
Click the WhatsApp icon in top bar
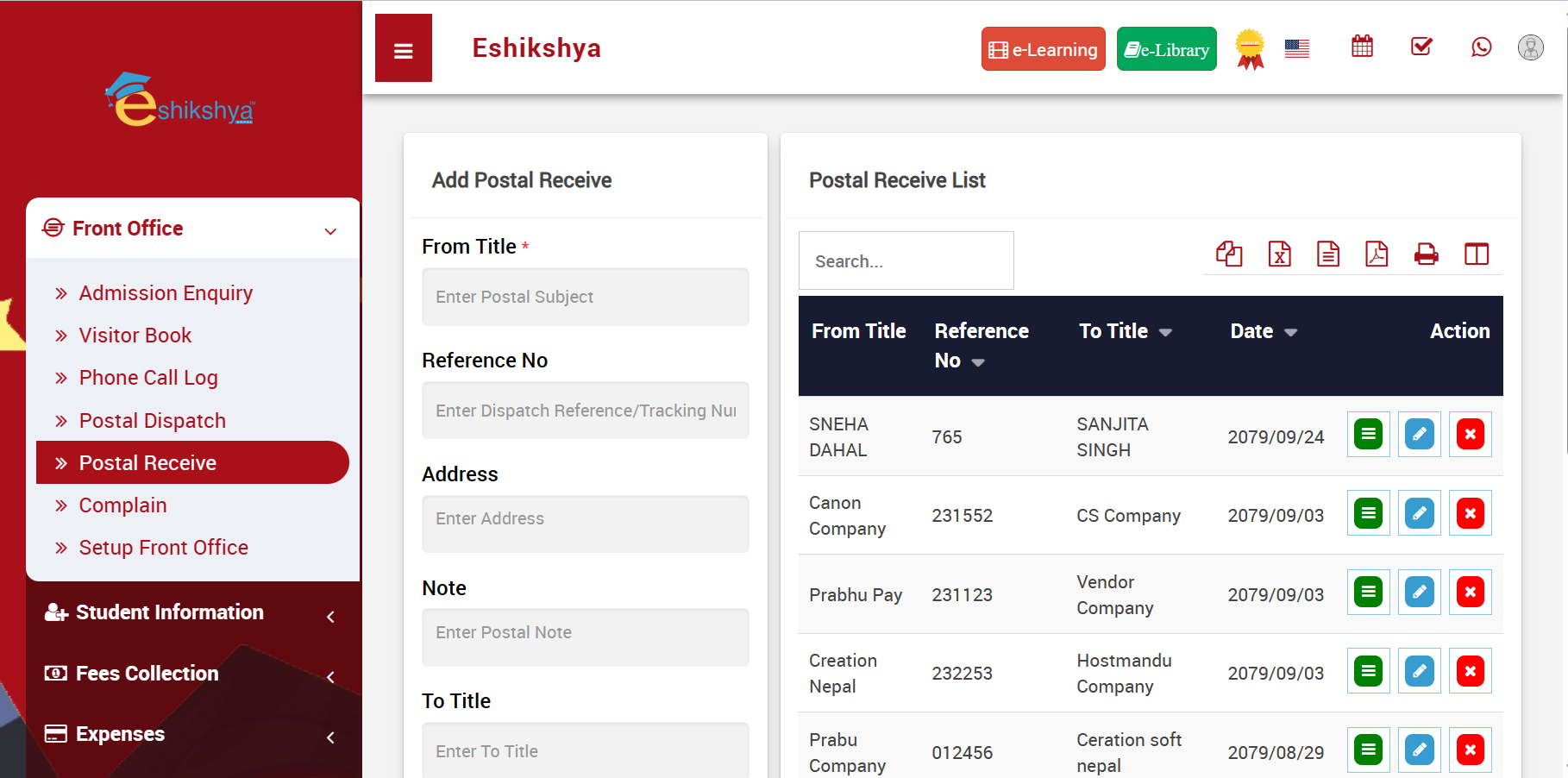[1481, 47]
